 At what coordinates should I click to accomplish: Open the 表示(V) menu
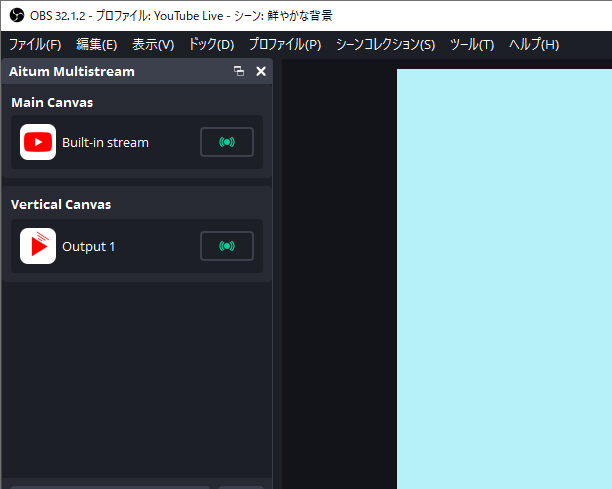coord(153,44)
